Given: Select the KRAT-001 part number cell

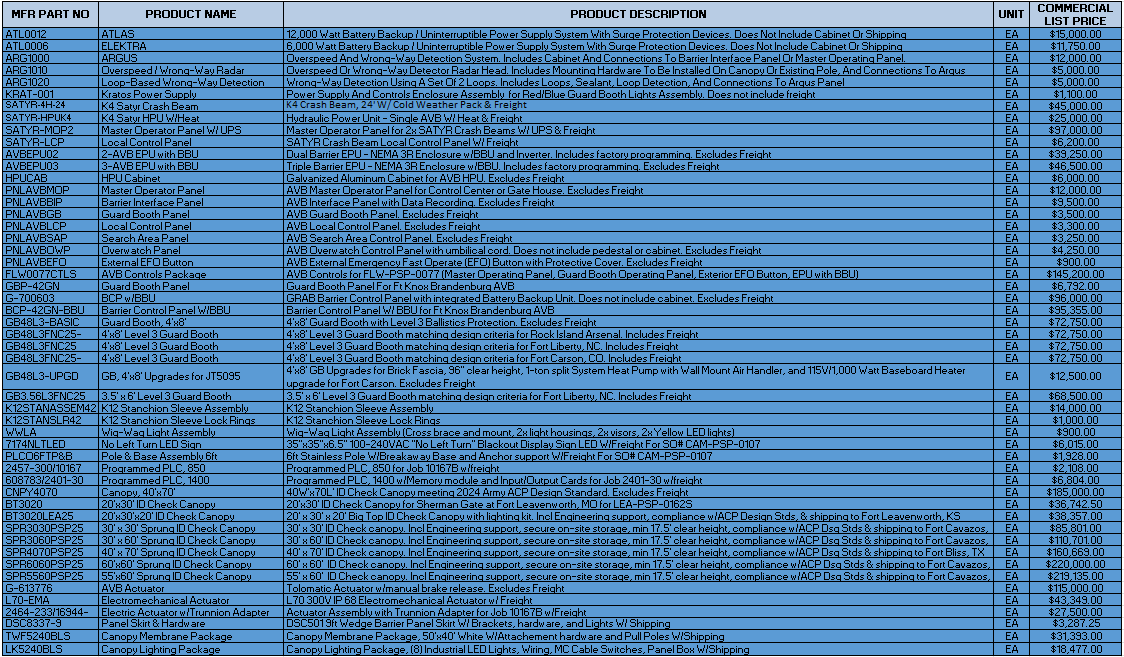Looking at the screenshot, I should [49, 94].
